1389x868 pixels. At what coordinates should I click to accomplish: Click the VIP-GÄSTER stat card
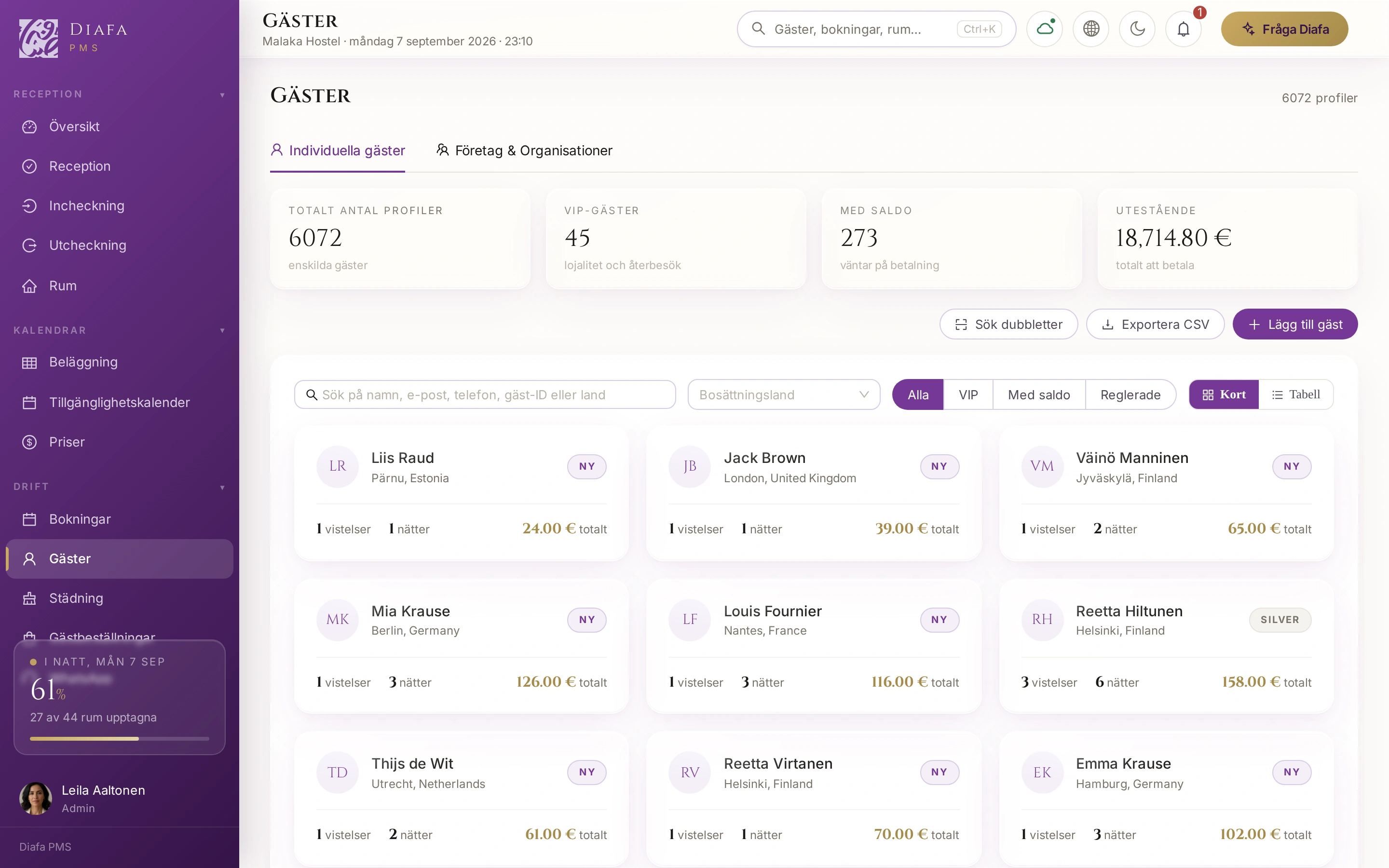(676, 238)
